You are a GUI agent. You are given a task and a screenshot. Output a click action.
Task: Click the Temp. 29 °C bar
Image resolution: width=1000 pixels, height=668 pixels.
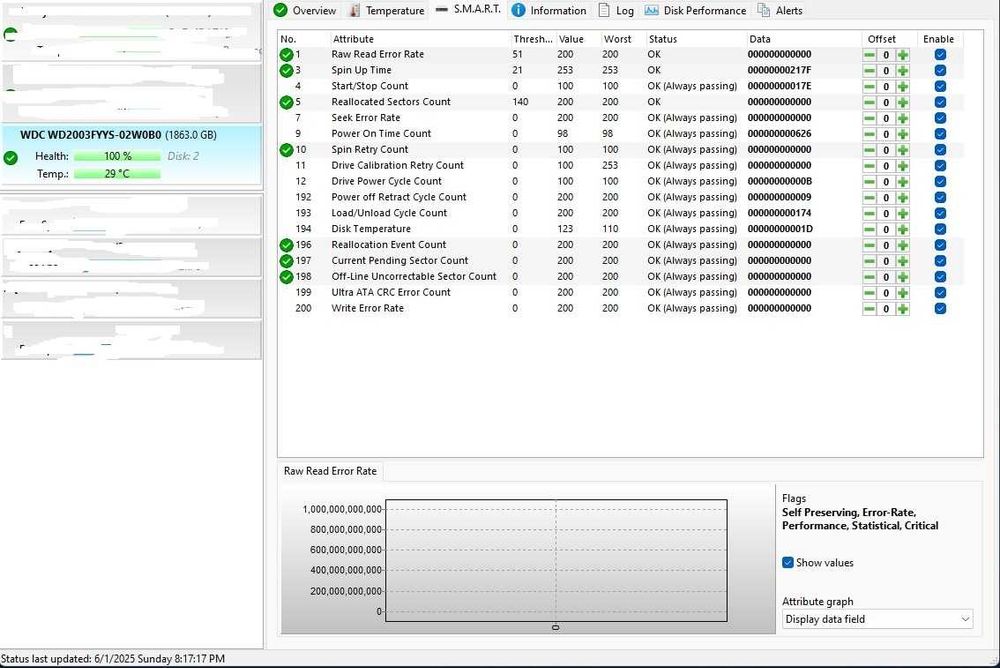[117, 174]
